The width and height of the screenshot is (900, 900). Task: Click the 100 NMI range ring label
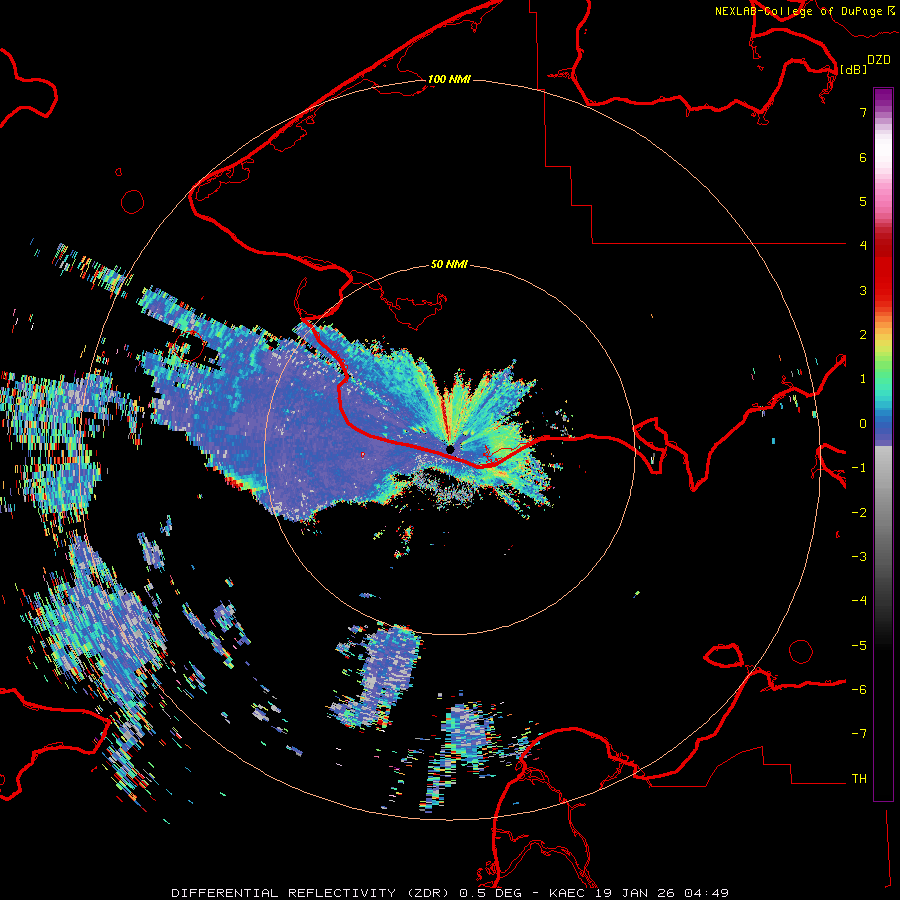pos(449,79)
